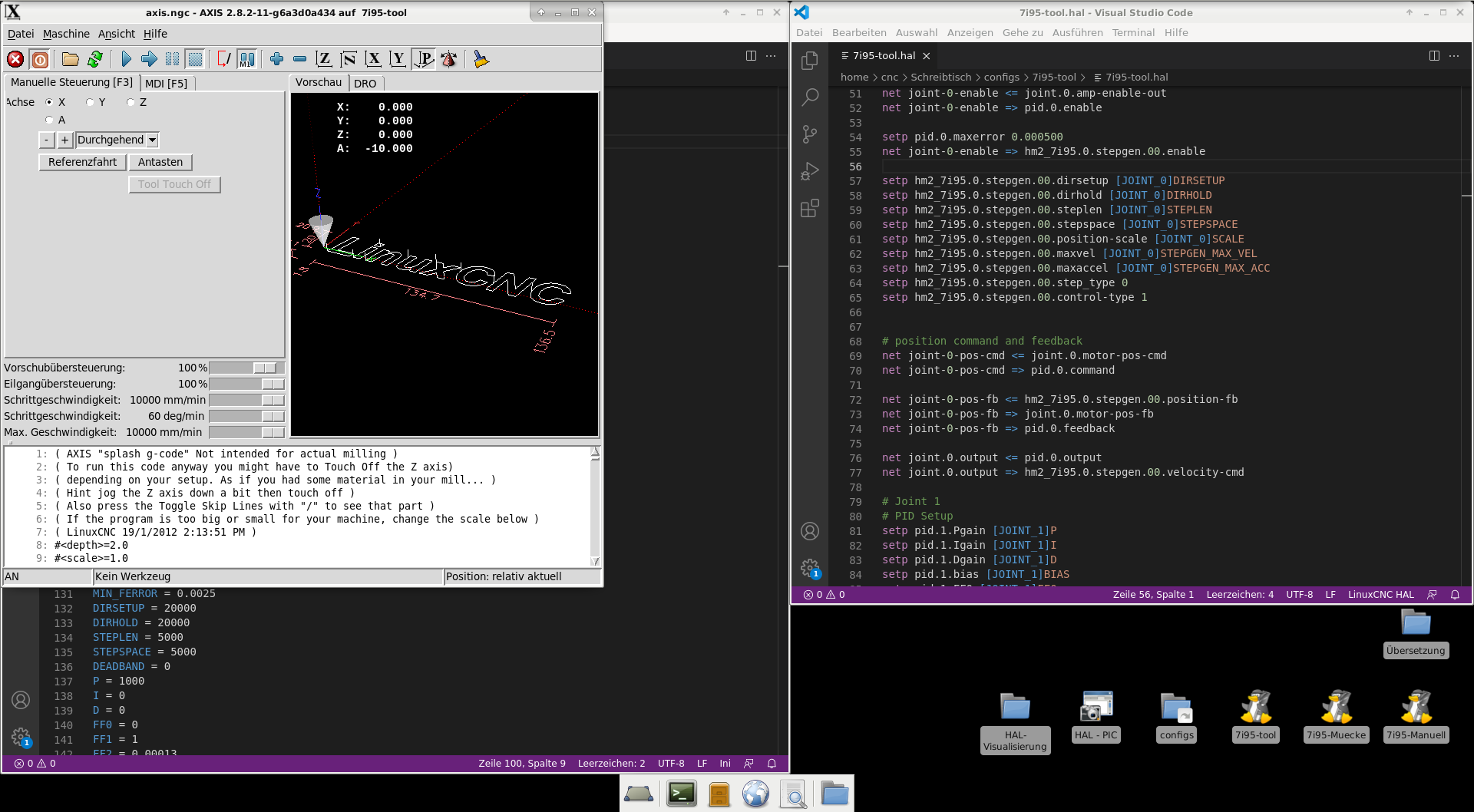Screen dimensions: 1474x812
Task: Close the 7i95-tool.hal editor tab
Action: tap(927, 56)
